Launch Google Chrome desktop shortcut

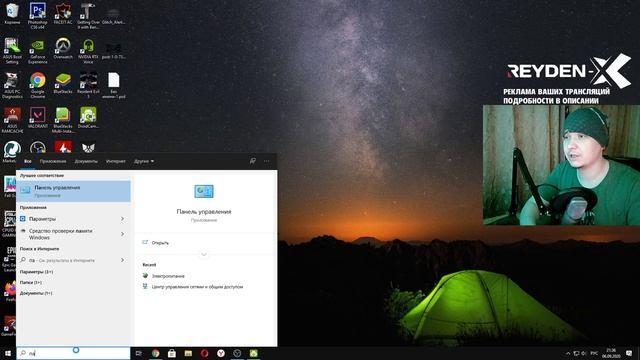(x=38, y=85)
